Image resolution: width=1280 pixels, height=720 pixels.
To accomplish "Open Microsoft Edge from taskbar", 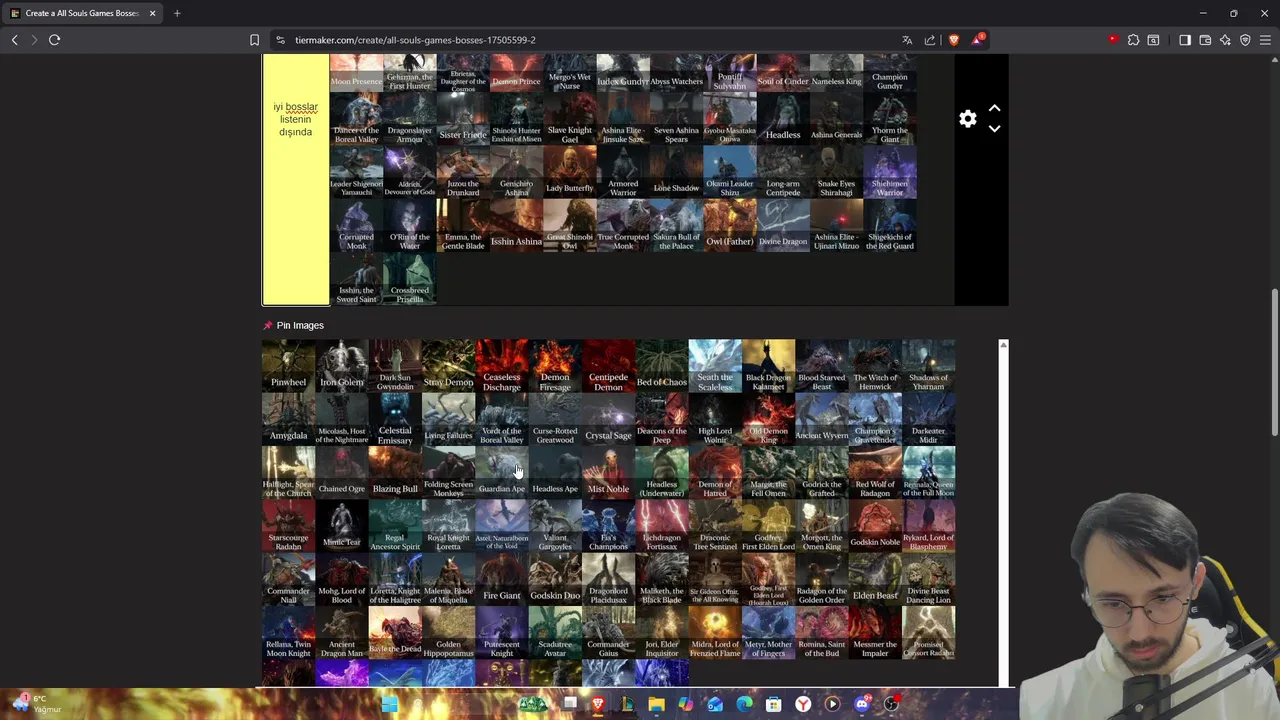I will [744, 704].
